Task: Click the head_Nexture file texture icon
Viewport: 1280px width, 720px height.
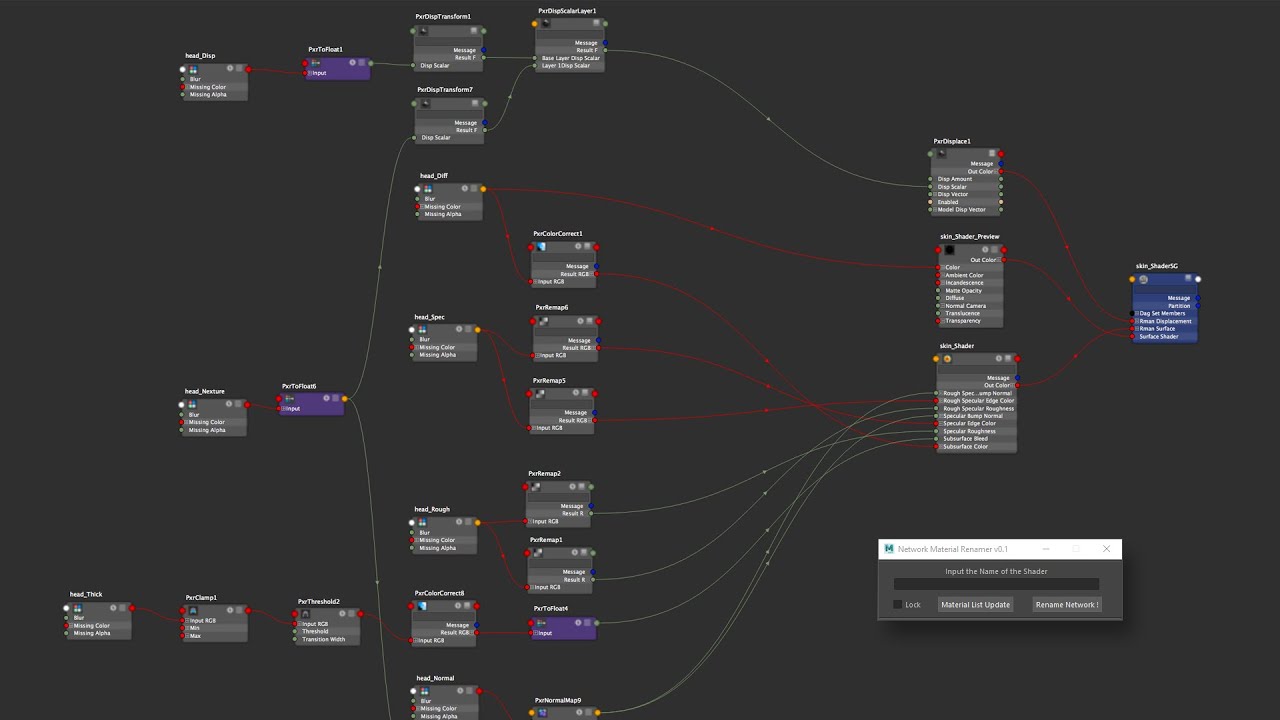Action: click(x=193, y=404)
